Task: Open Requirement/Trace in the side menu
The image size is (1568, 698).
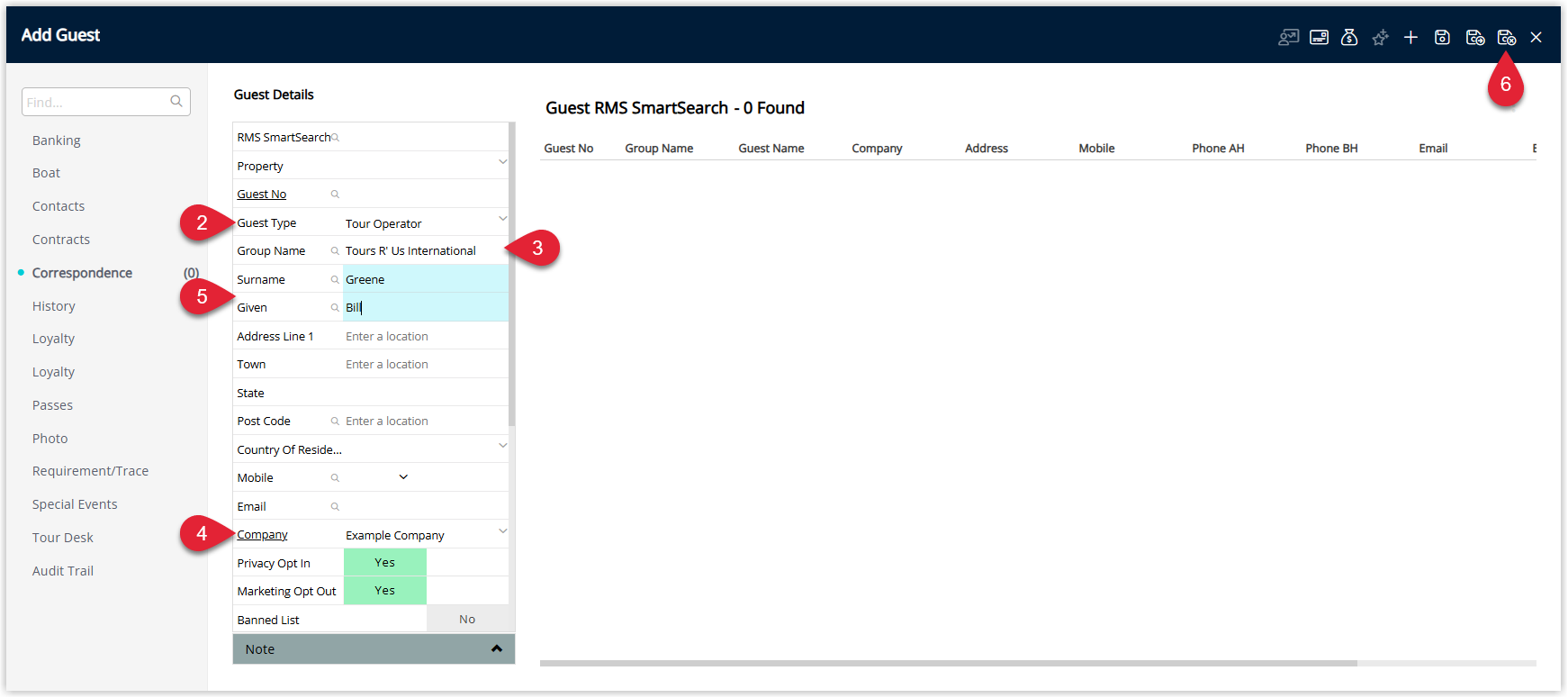Action: pos(91,471)
